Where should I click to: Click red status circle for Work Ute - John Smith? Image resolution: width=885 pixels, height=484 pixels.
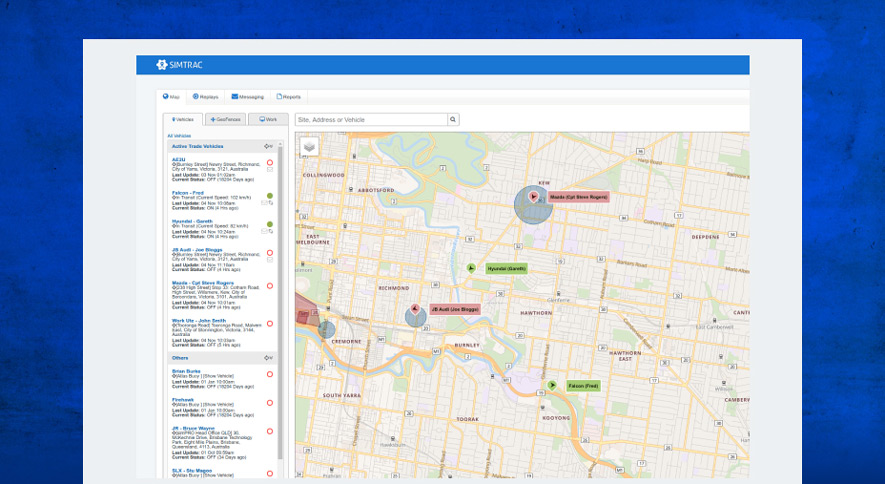point(270,324)
